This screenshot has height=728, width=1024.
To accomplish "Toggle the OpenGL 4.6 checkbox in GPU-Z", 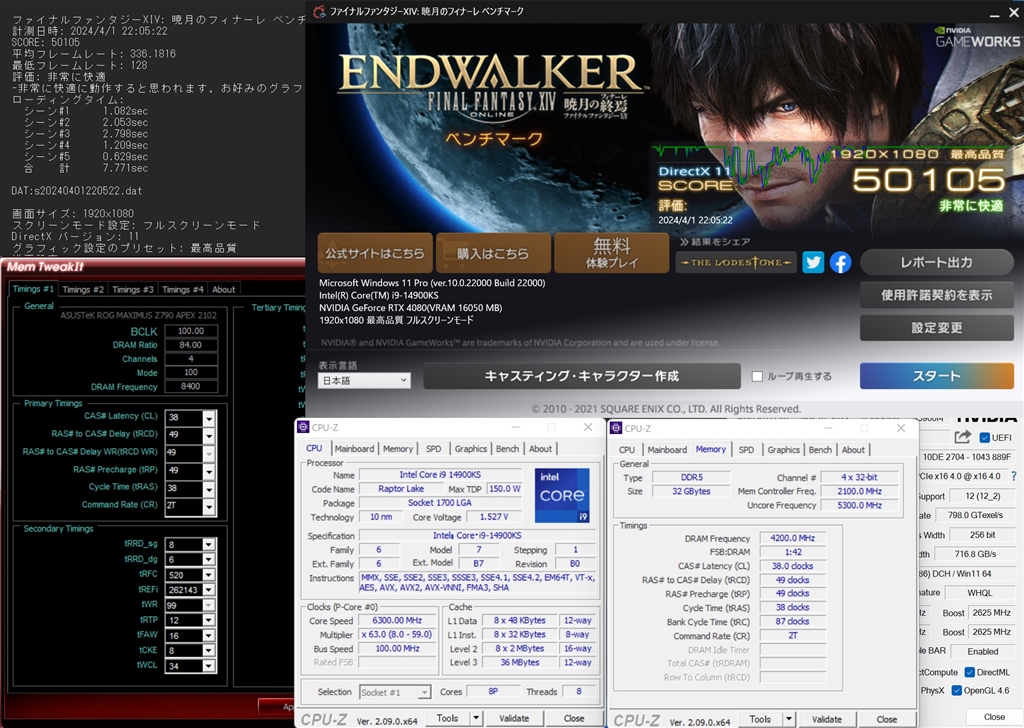I will pos(957,690).
